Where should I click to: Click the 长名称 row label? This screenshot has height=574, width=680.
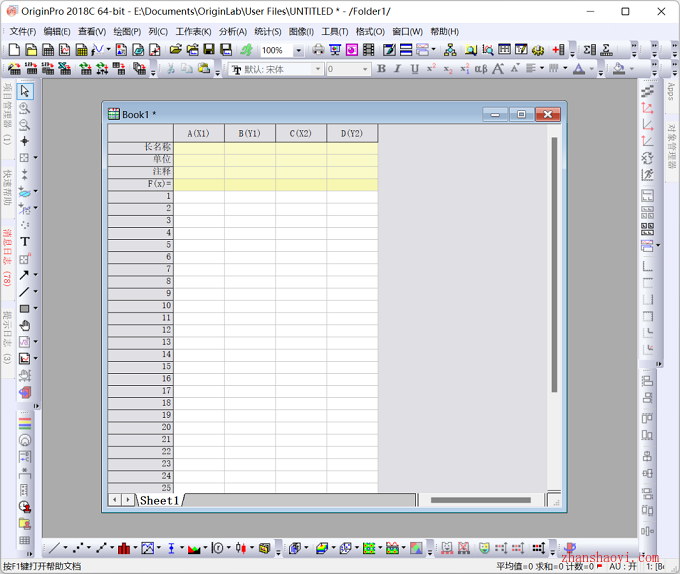141,147
